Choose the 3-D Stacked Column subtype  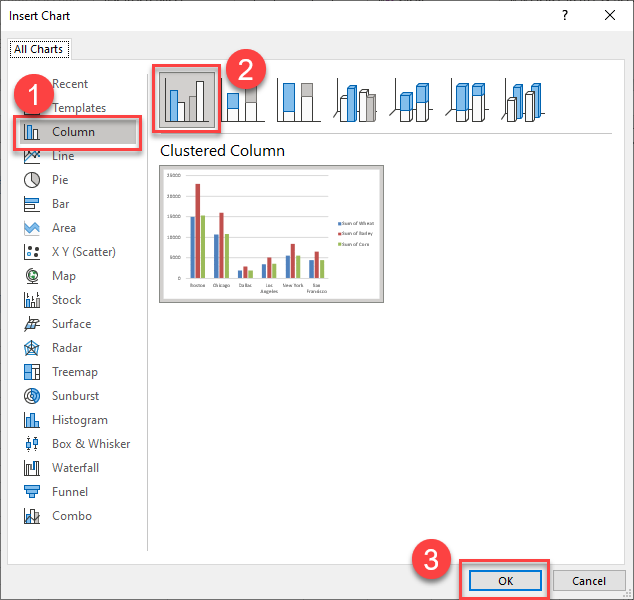pyautogui.click(x=411, y=100)
